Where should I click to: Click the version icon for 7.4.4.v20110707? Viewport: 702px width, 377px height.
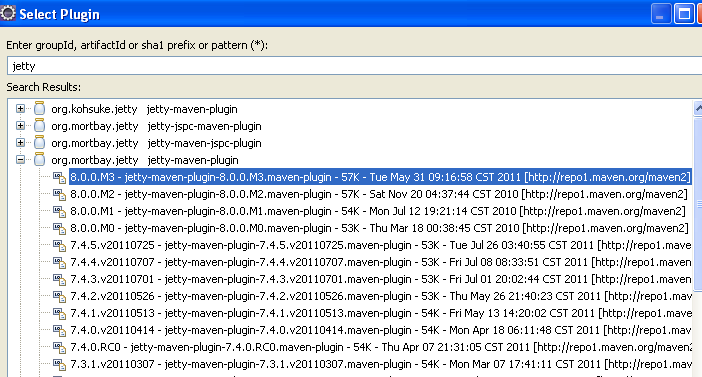coord(60,262)
